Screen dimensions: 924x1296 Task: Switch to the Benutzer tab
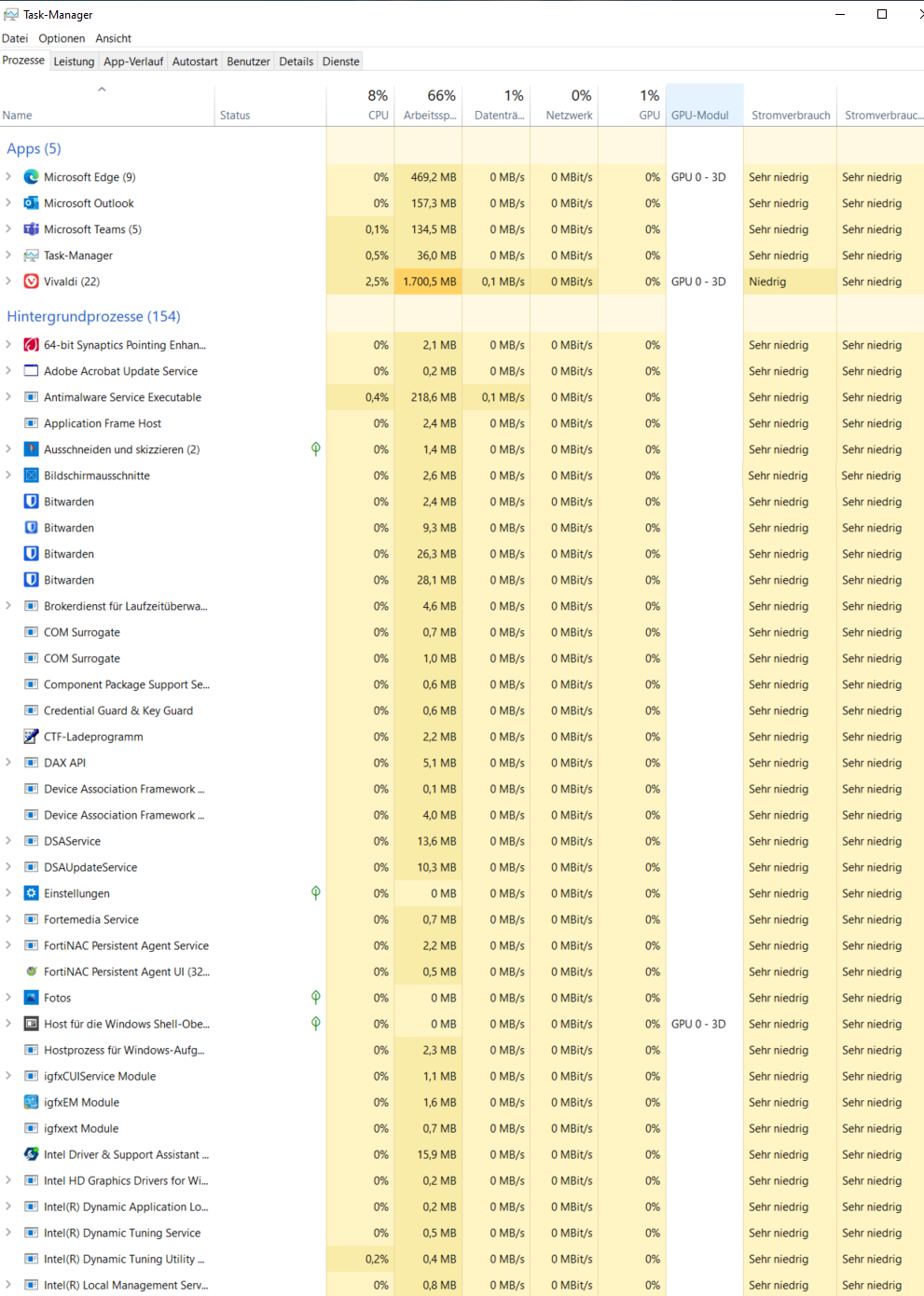pos(248,62)
